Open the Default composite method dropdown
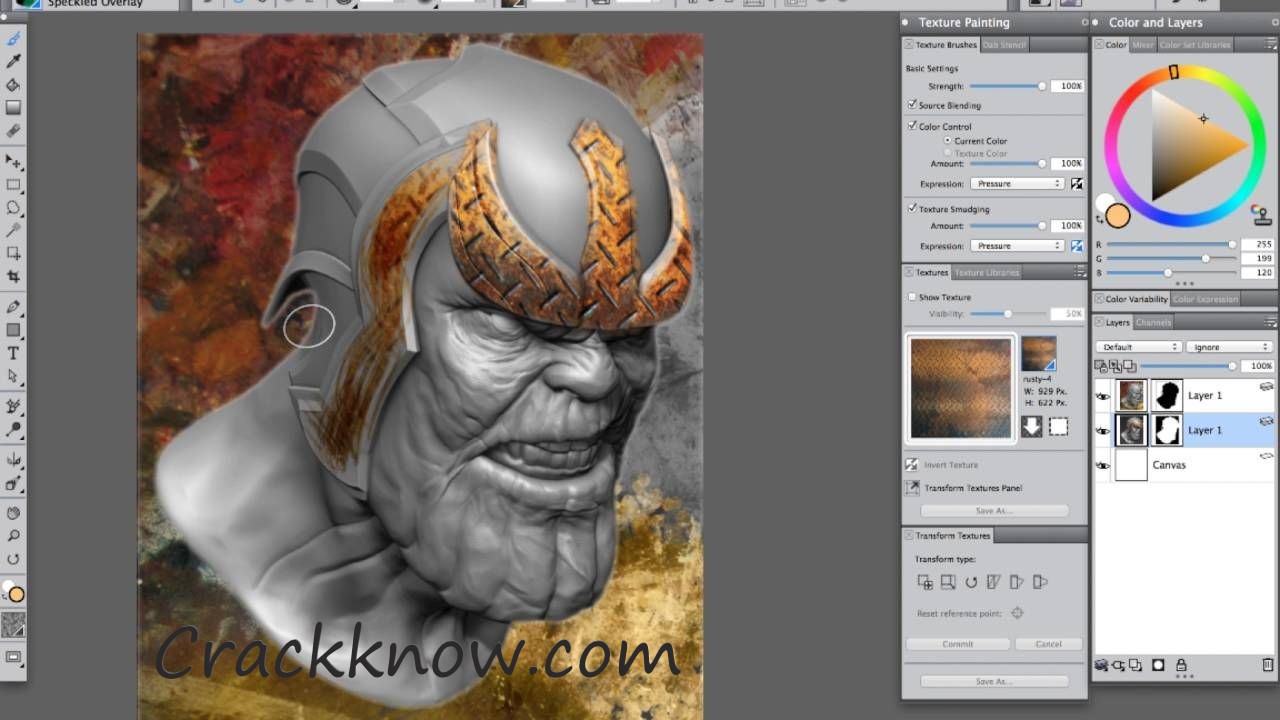 tap(1138, 347)
